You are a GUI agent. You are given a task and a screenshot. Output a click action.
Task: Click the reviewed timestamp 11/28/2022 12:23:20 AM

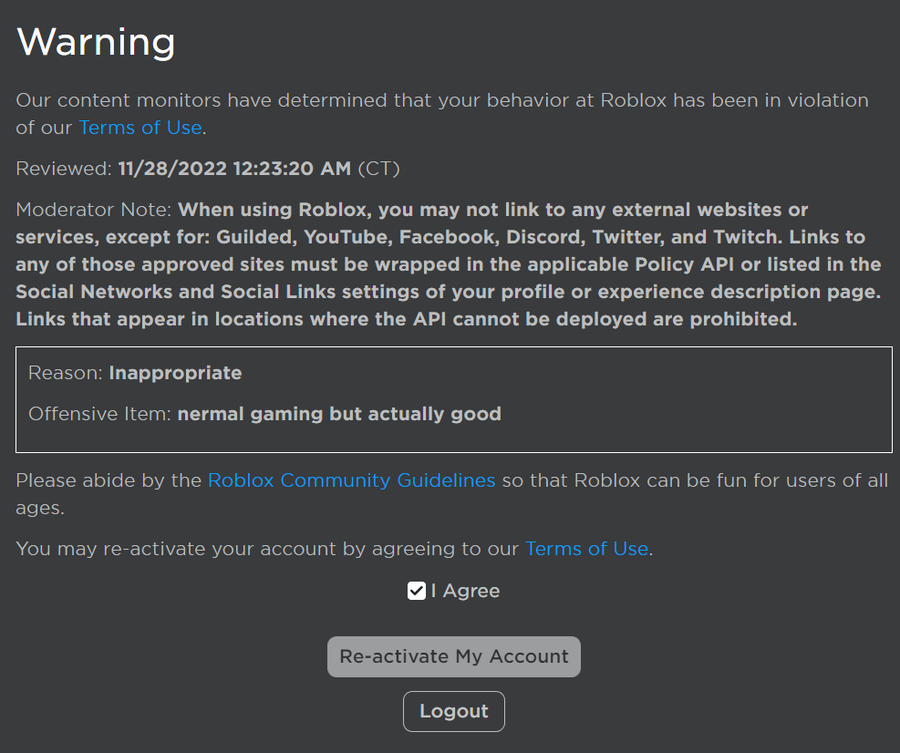234,169
